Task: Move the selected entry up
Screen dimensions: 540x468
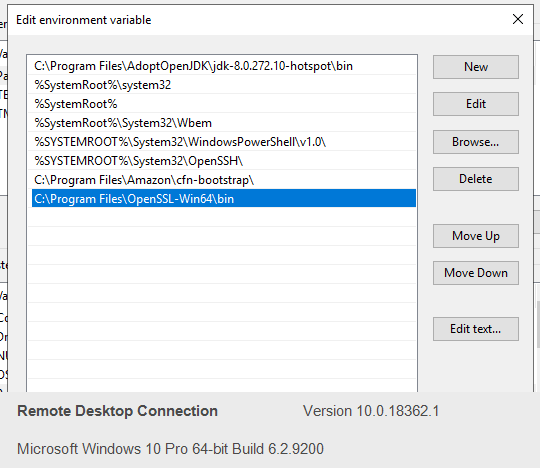Action: click(x=476, y=236)
